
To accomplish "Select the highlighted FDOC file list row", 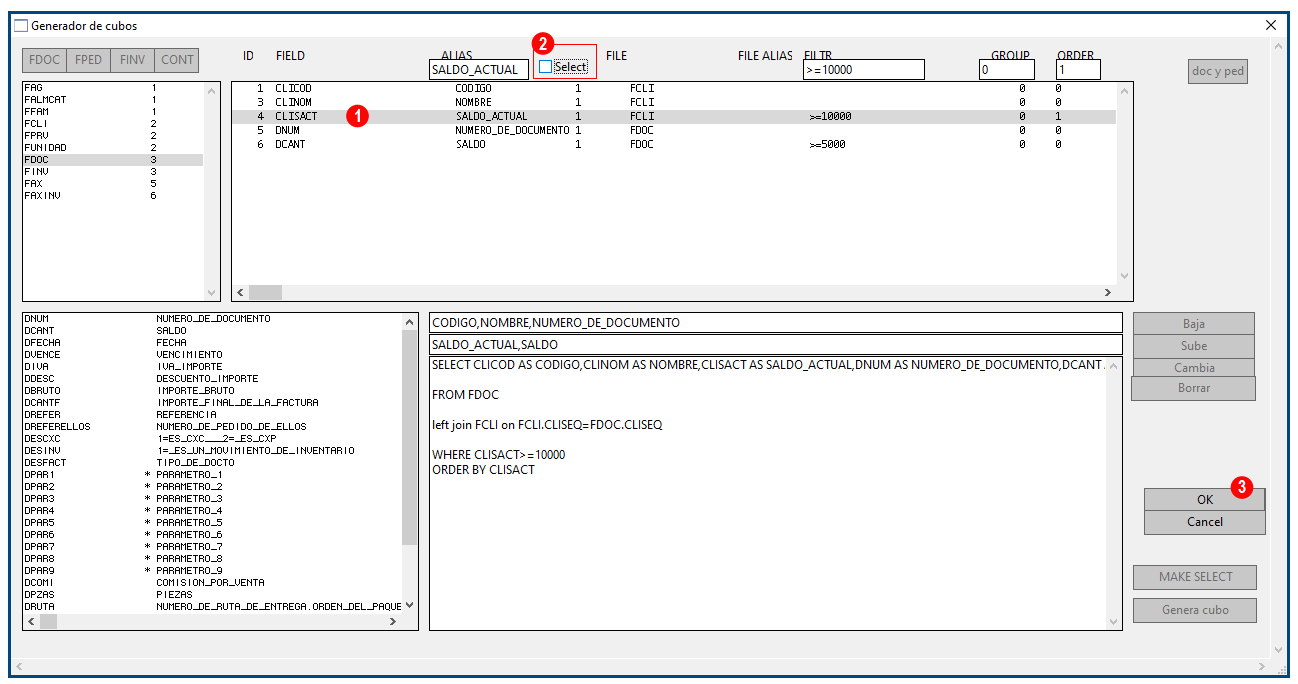I will coord(112,160).
